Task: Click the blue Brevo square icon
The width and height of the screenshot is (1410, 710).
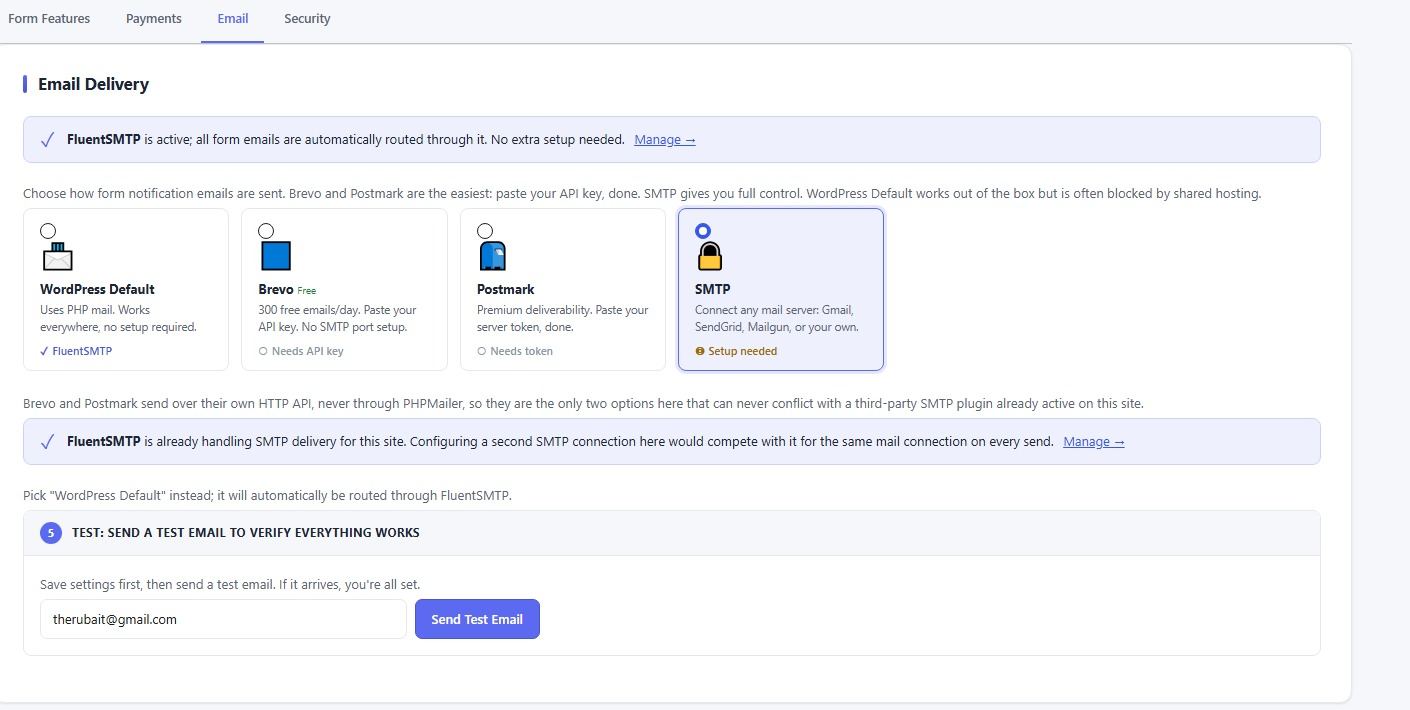Action: click(x=276, y=256)
